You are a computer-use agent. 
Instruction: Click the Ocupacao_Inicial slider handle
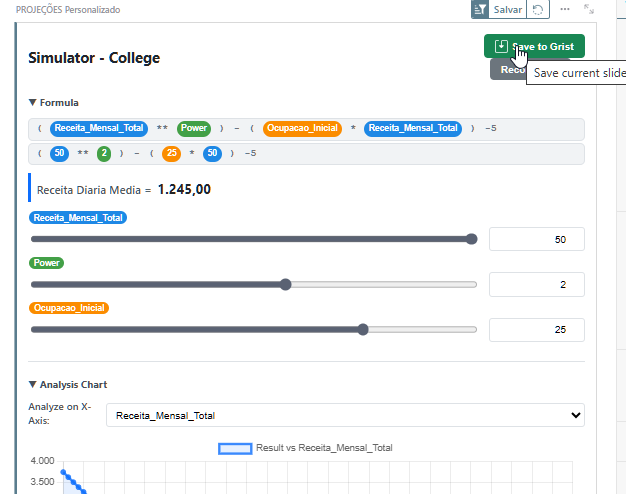coord(363,329)
